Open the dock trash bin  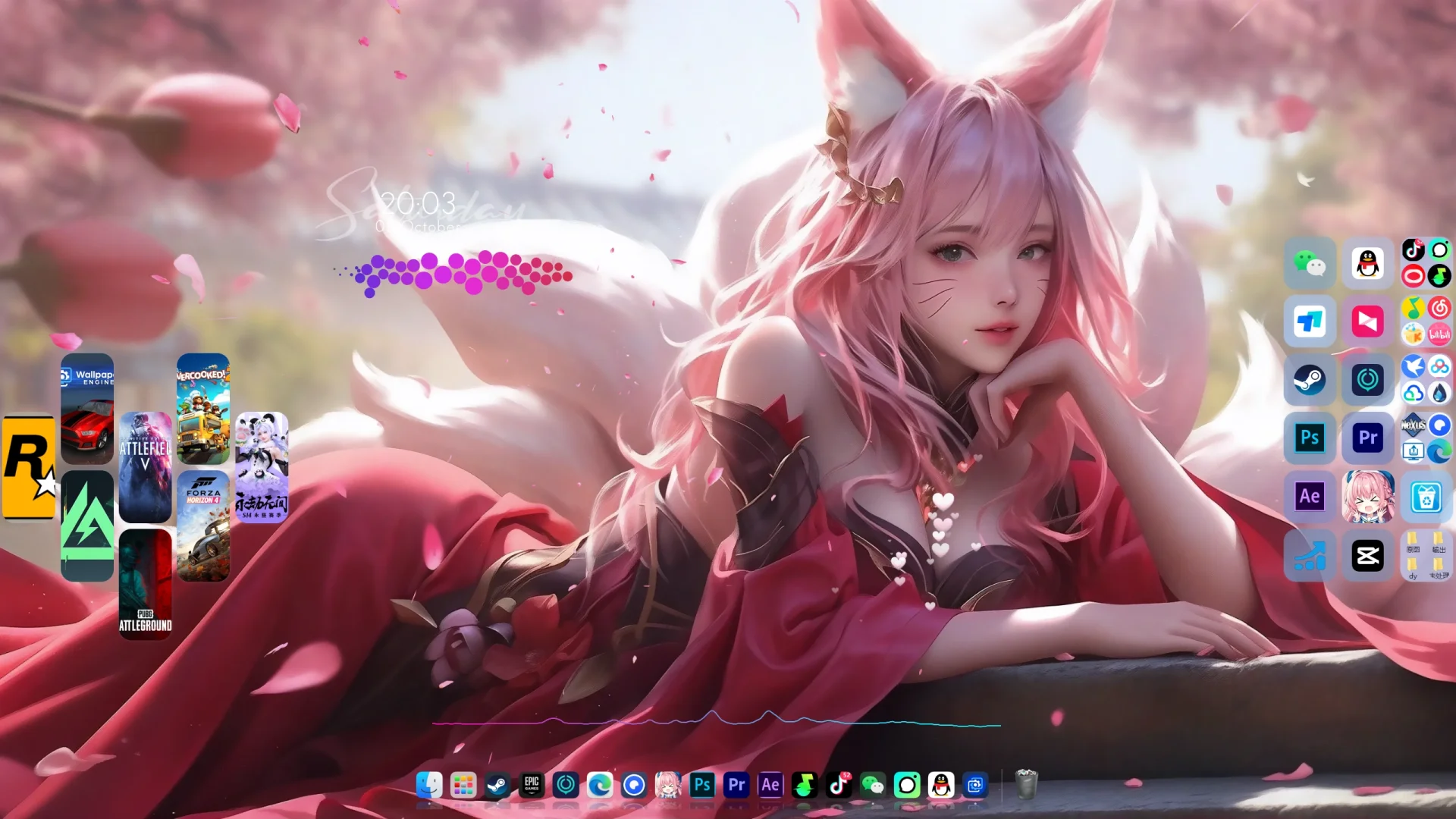point(1026,784)
